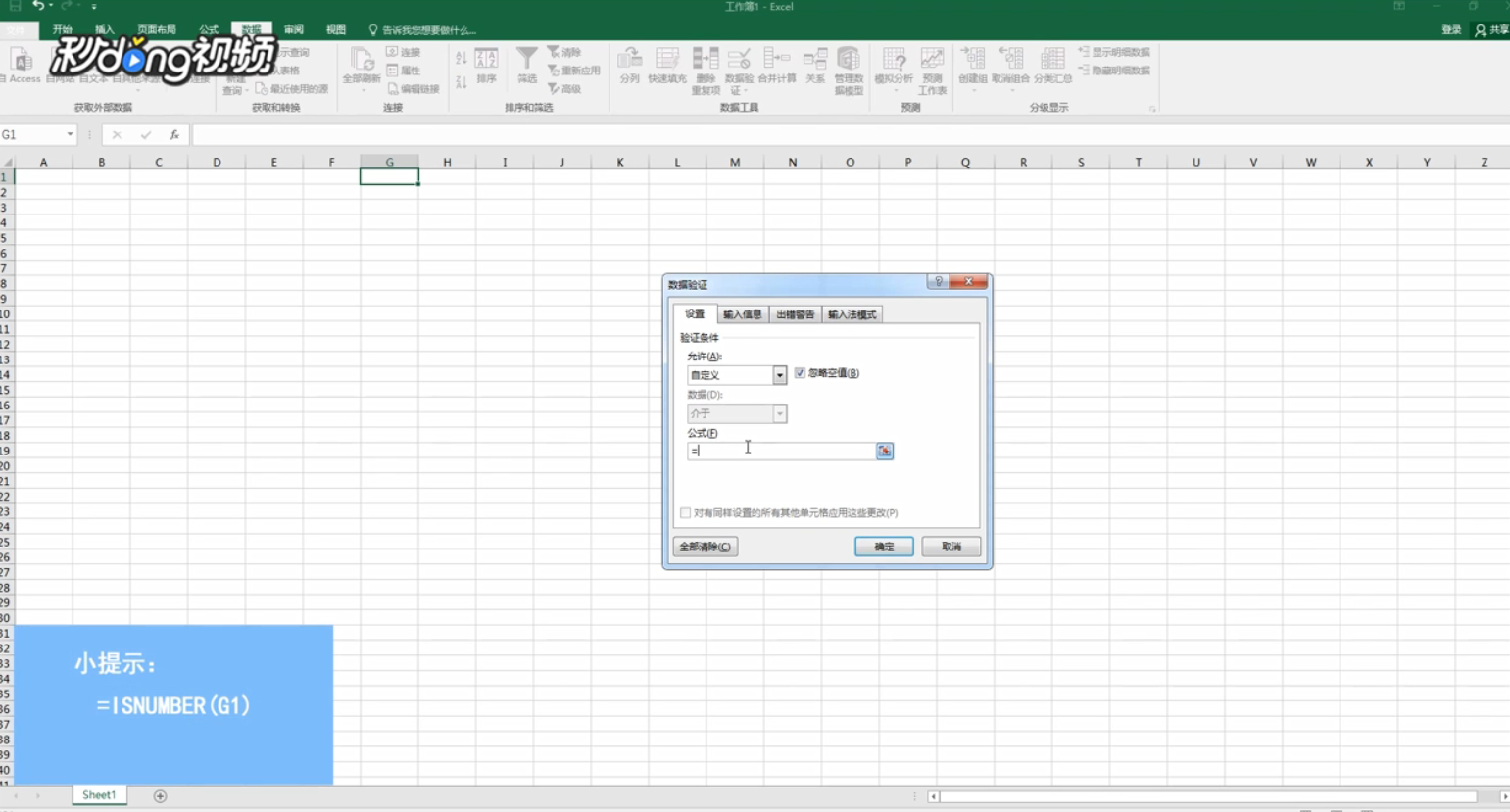
Task: Open the 开始 Home ribbon tab
Action: 63,30
